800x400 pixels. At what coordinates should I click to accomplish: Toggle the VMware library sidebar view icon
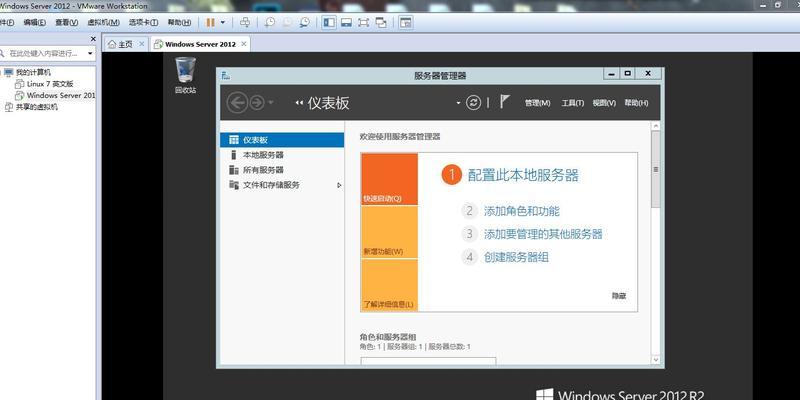(x=329, y=22)
